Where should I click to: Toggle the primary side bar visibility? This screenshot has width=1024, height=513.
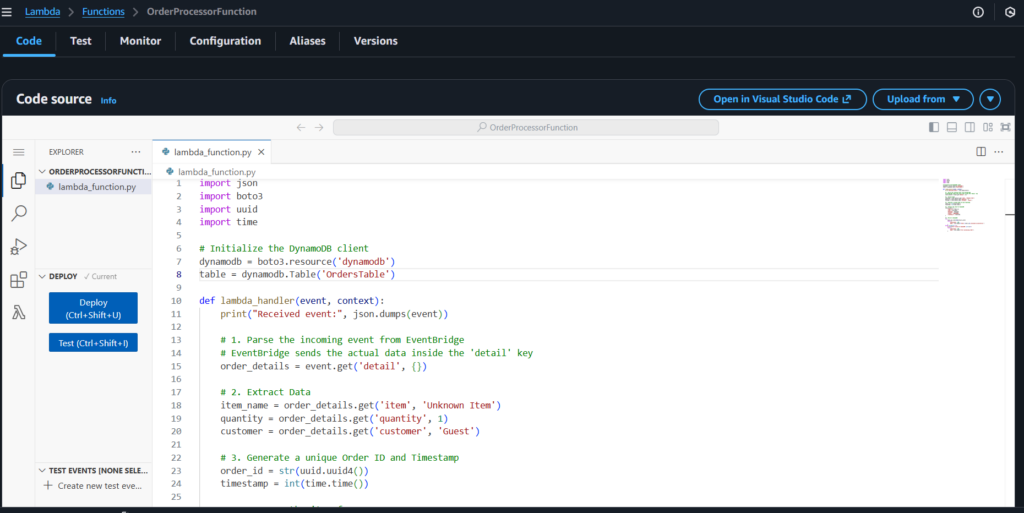(934, 127)
